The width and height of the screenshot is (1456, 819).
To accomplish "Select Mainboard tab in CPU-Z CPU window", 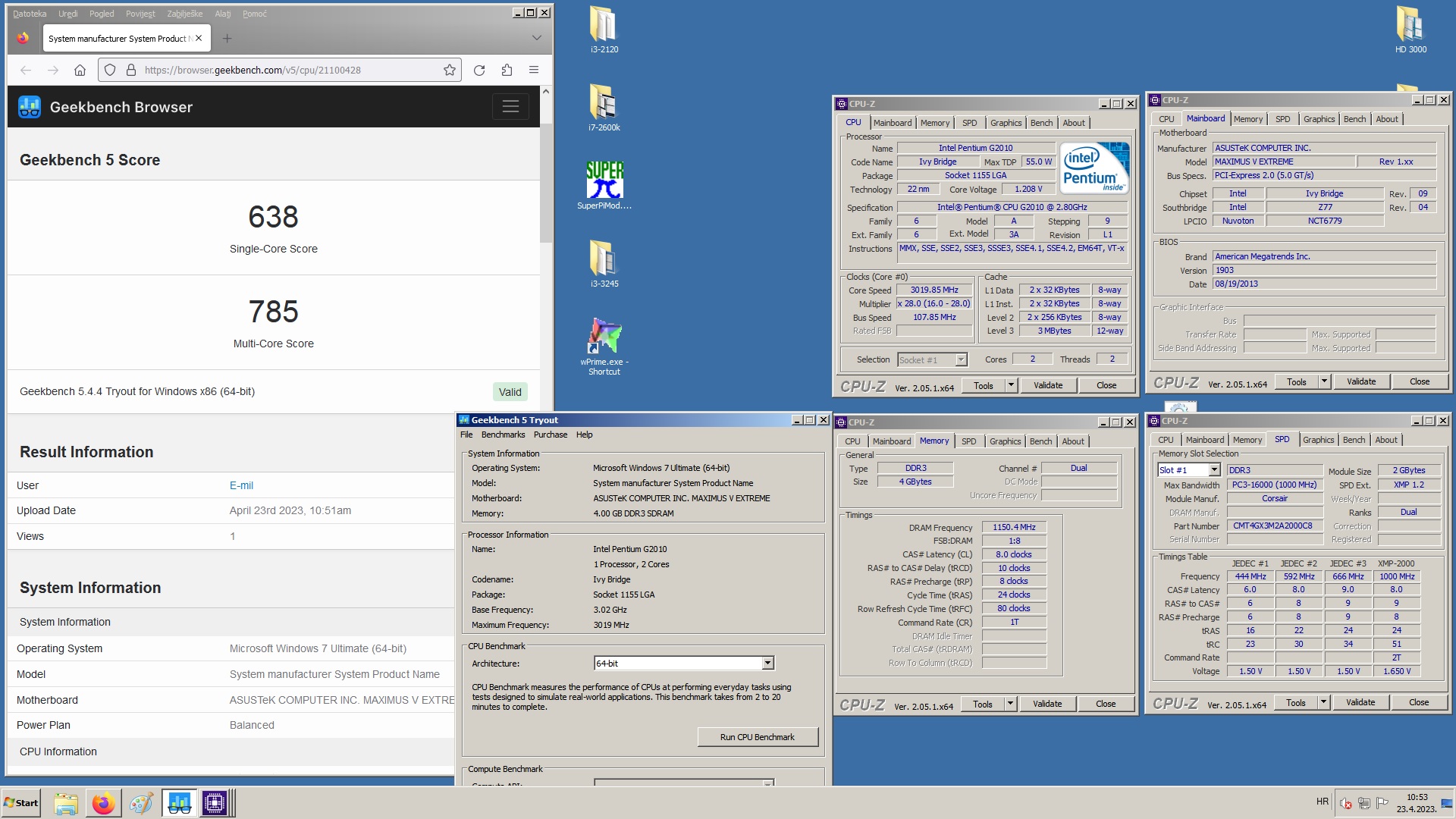I will click(x=893, y=123).
